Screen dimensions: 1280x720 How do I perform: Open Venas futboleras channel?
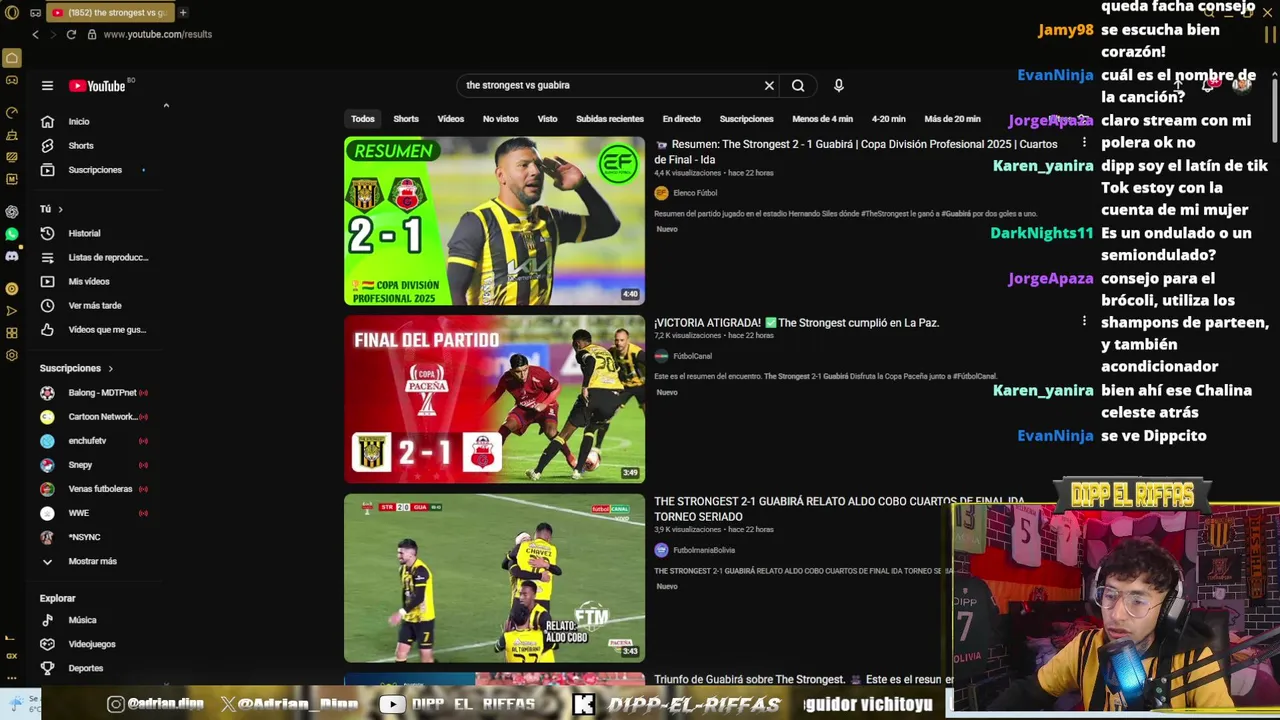coord(94,489)
